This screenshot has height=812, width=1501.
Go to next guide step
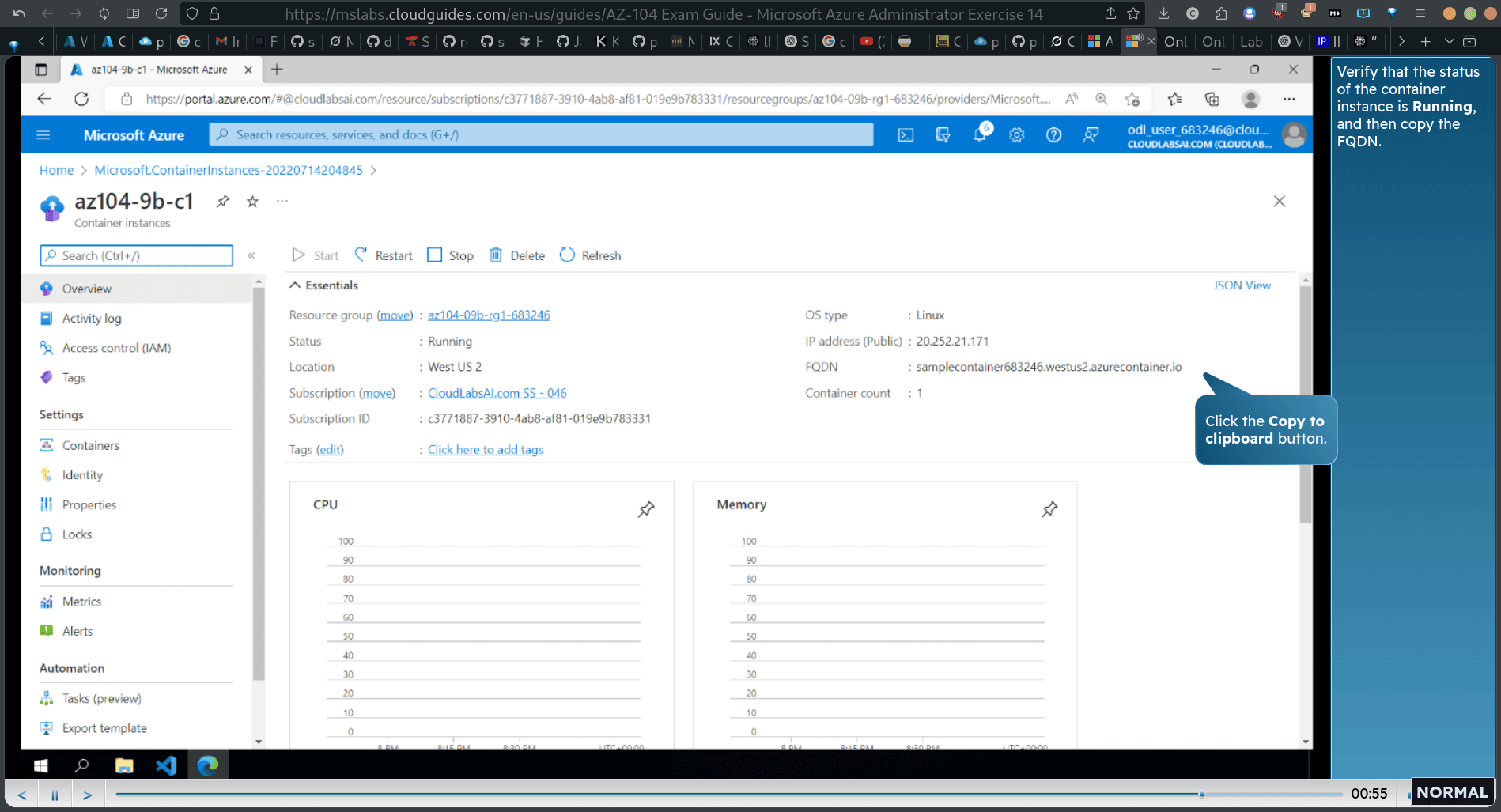tap(88, 795)
